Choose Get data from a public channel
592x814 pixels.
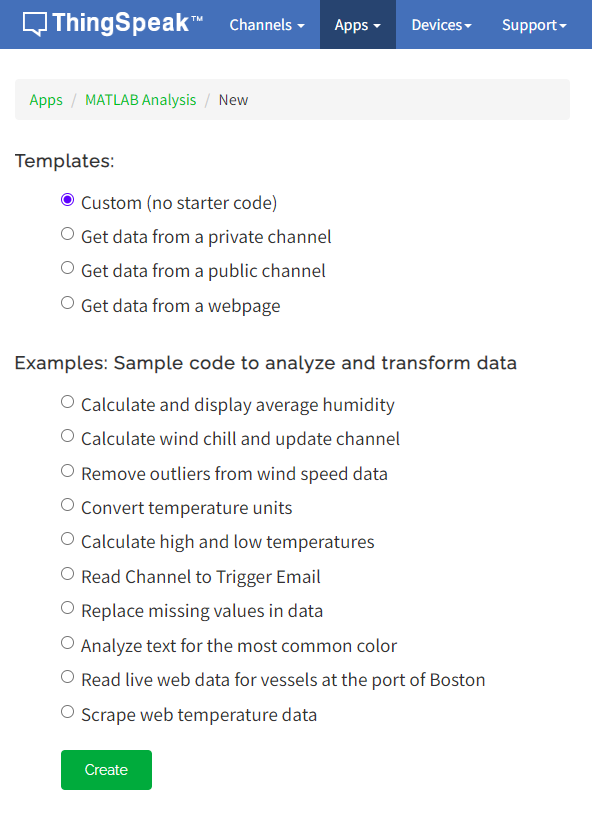[x=68, y=268]
